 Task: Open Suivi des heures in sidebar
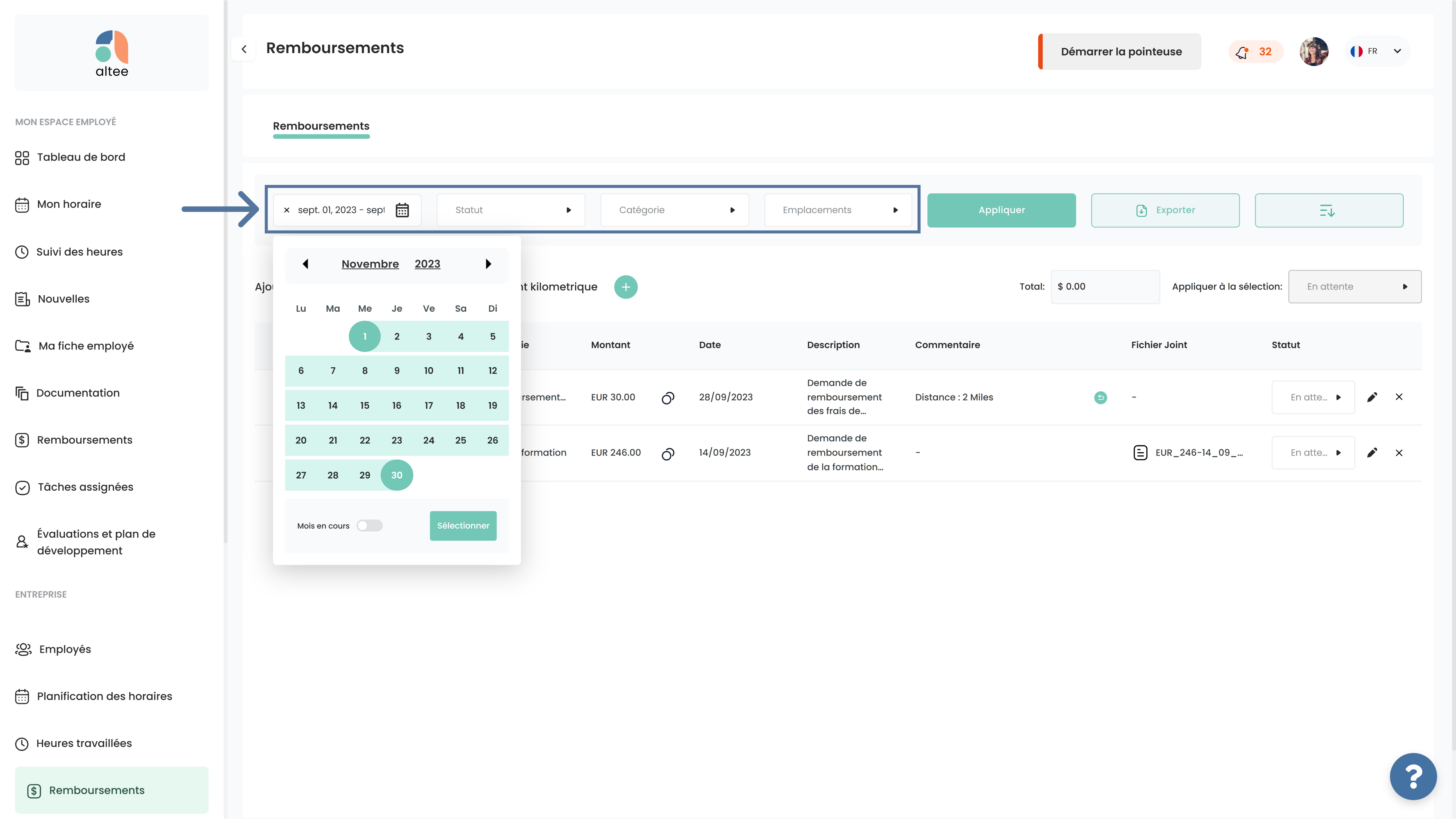click(69, 252)
